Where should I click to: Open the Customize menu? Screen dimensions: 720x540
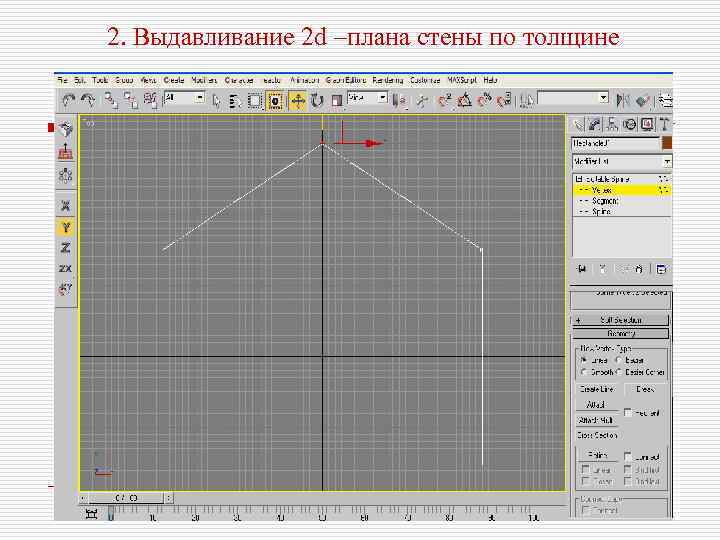(x=425, y=80)
